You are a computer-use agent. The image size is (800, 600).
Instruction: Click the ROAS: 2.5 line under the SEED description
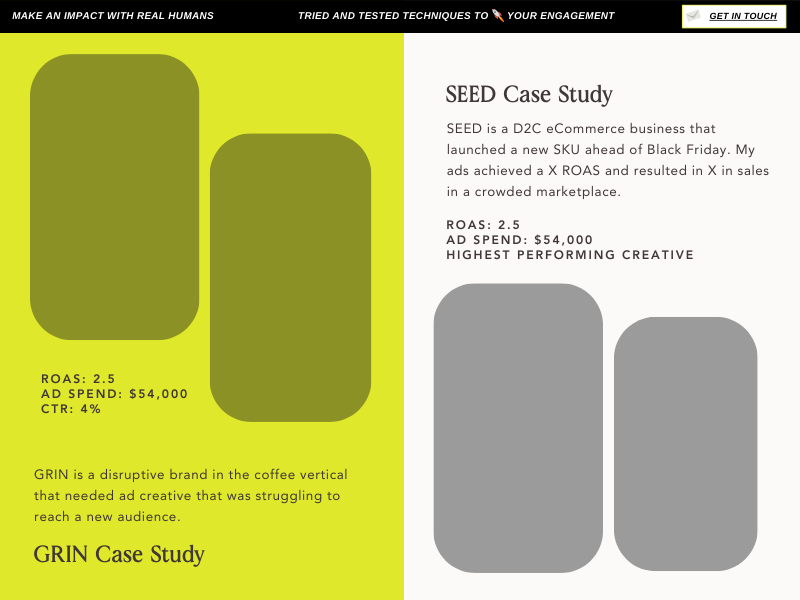pos(483,224)
